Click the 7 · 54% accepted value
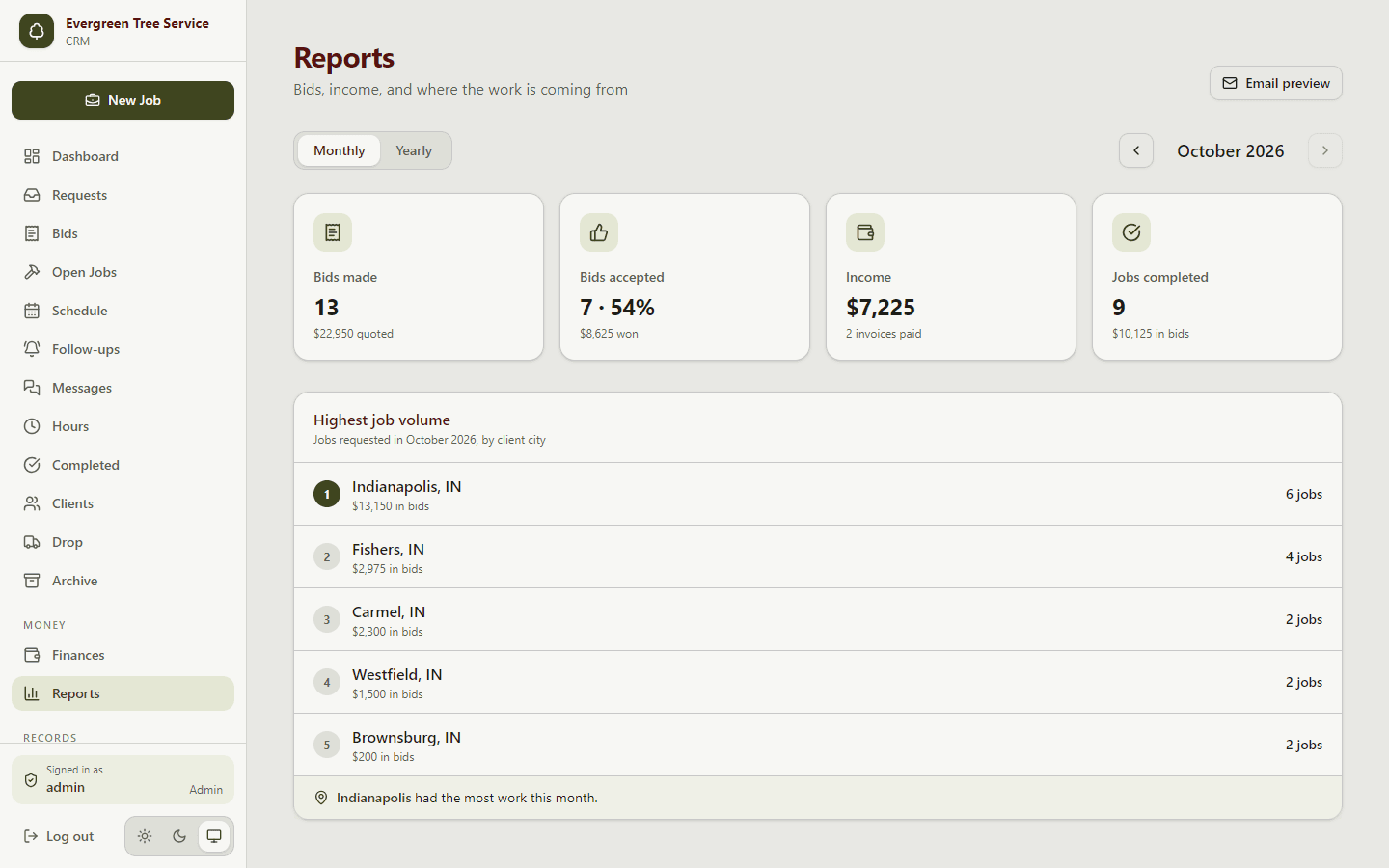Screen dimensions: 1389x868 click(617, 308)
